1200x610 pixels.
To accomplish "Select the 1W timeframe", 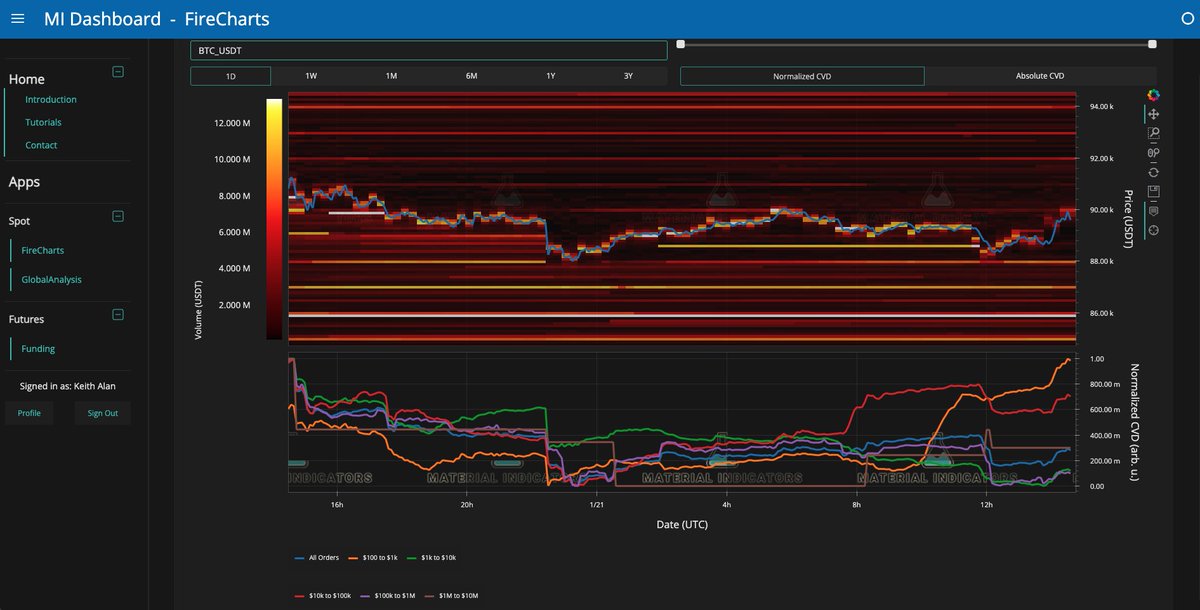I will 311,76.
